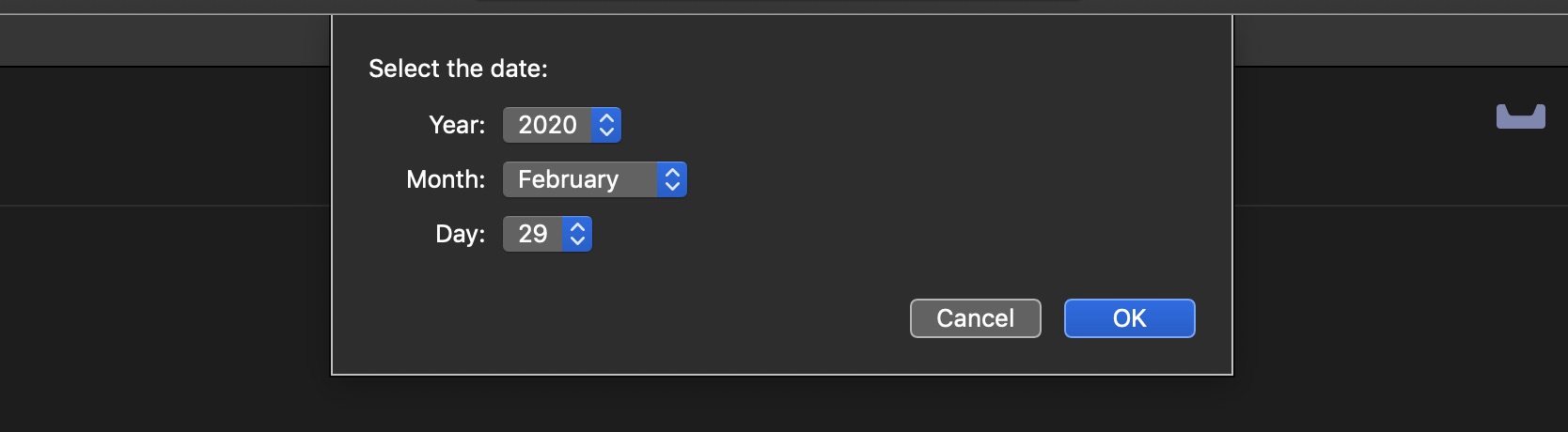Click the "Select the date:" heading

[x=458, y=69]
